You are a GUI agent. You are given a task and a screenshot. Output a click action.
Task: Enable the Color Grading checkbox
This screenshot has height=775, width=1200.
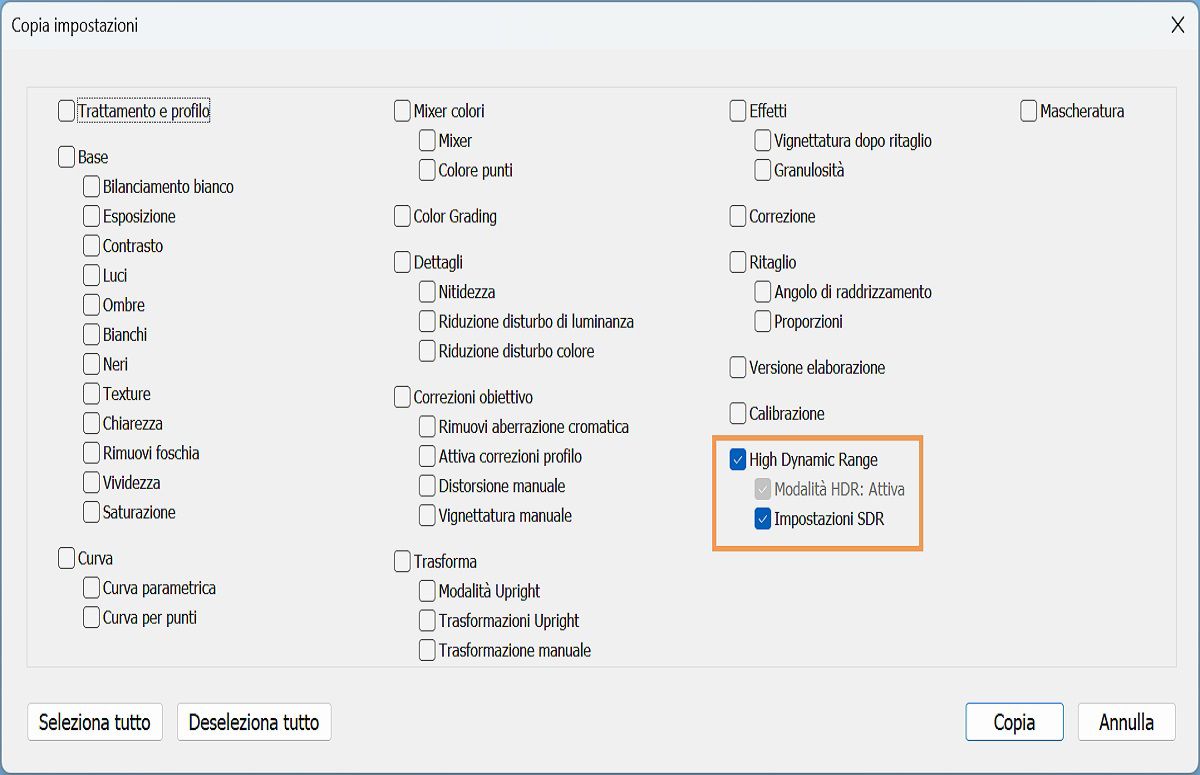click(404, 216)
